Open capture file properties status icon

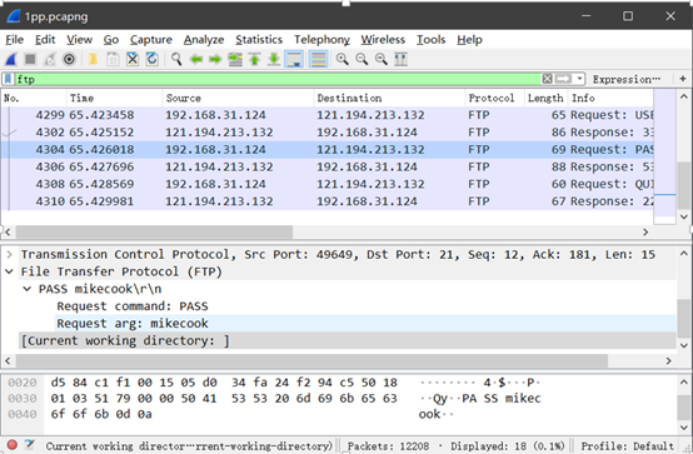pos(30,445)
